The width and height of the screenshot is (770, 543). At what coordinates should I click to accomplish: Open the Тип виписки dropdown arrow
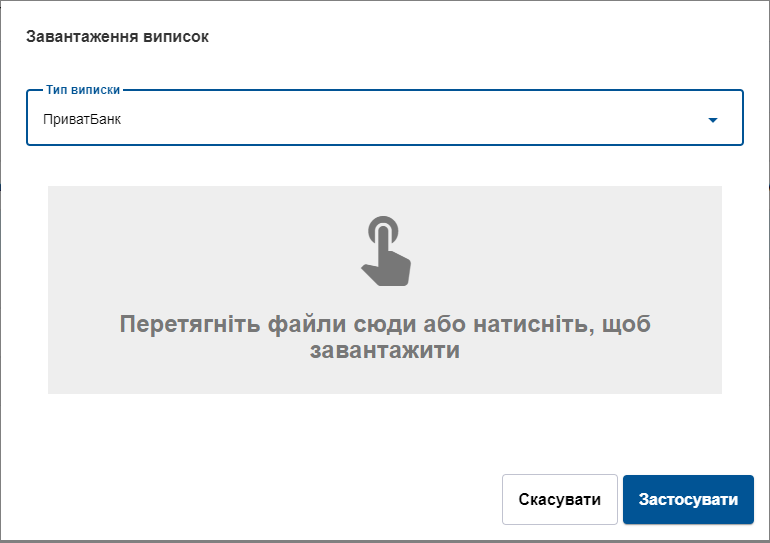(x=713, y=120)
